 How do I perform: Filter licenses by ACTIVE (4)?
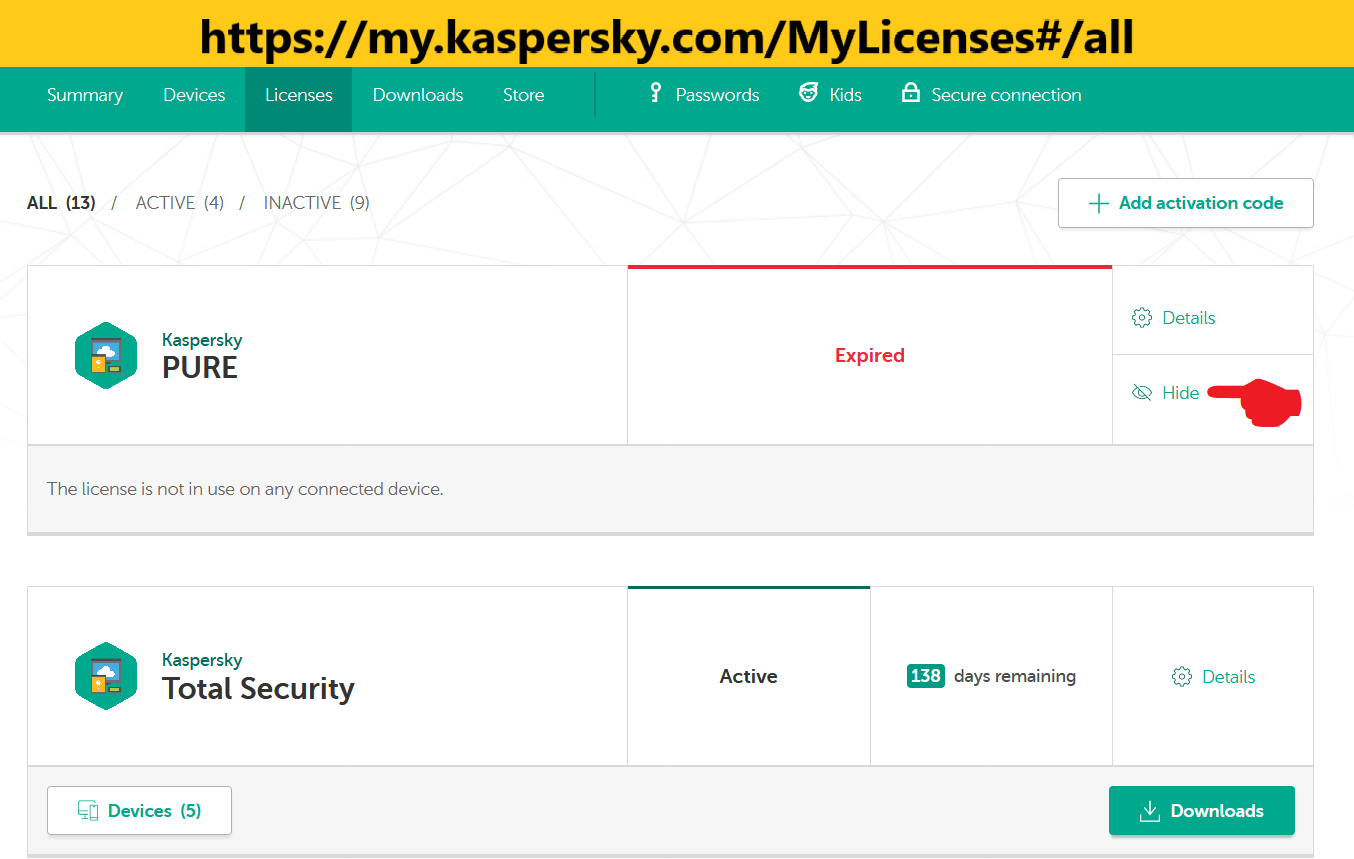[x=180, y=203]
